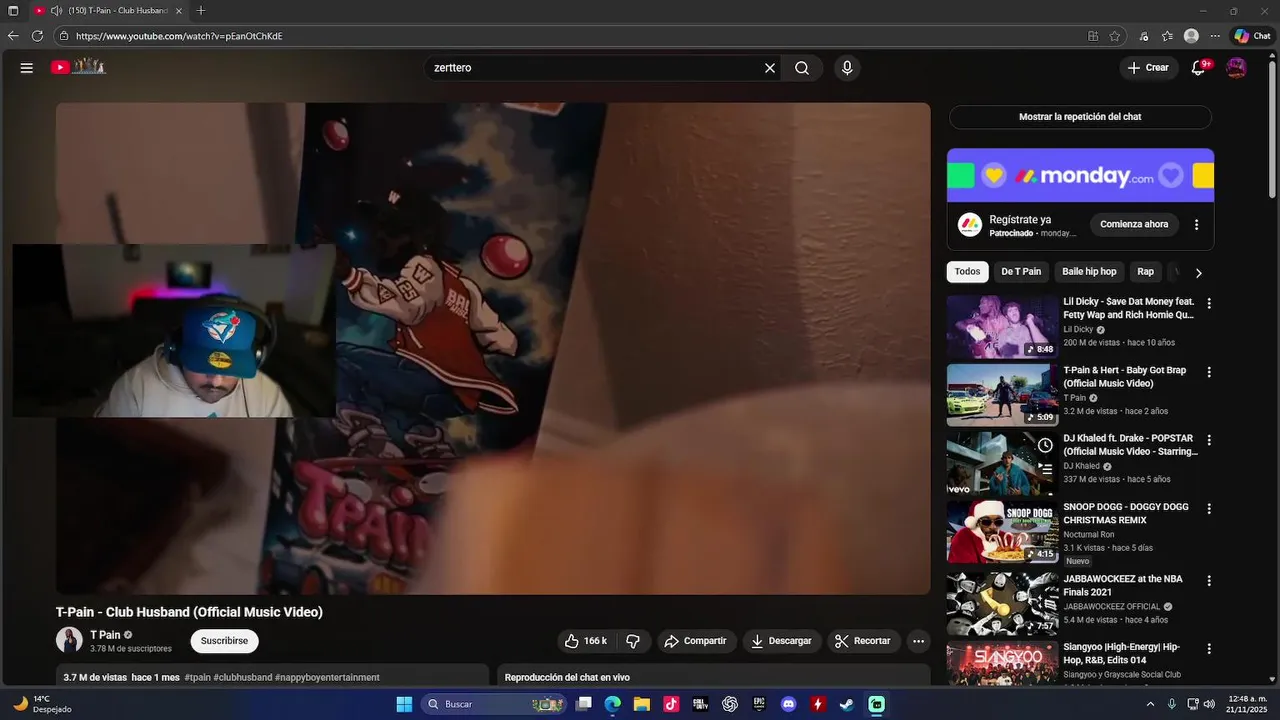
Task: Click the Descargar button
Action: pyautogui.click(x=781, y=641)
